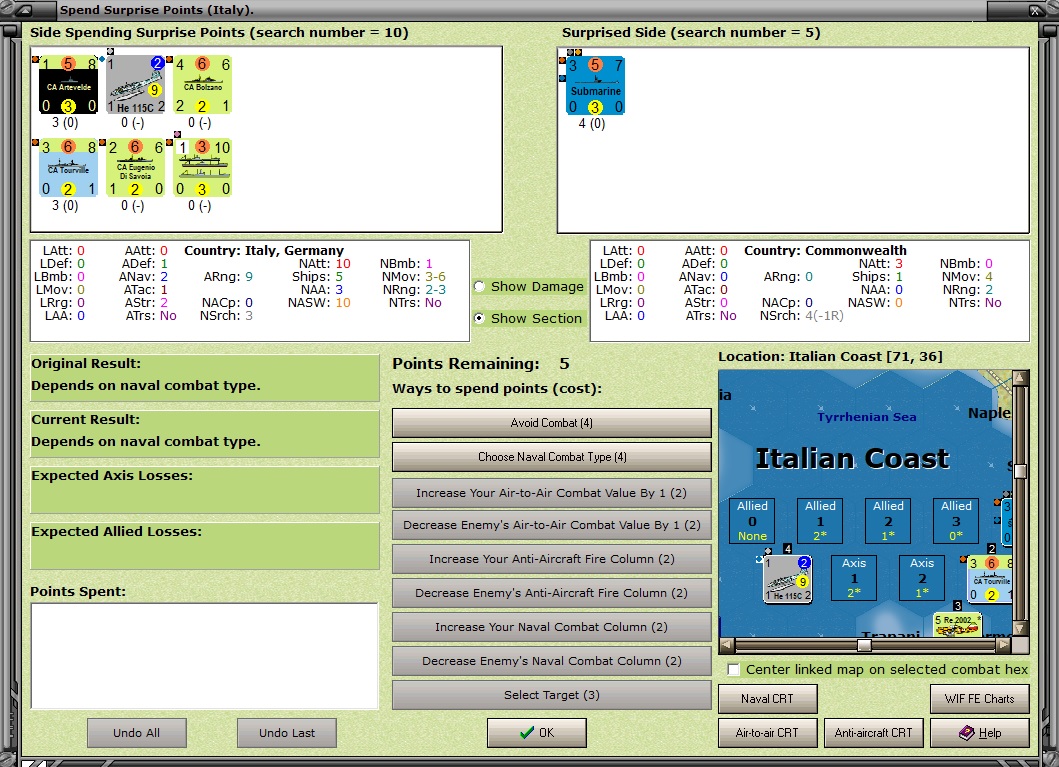
Task: Select the CA Artevelde ship counter
Action: click(x=68, y=85)
